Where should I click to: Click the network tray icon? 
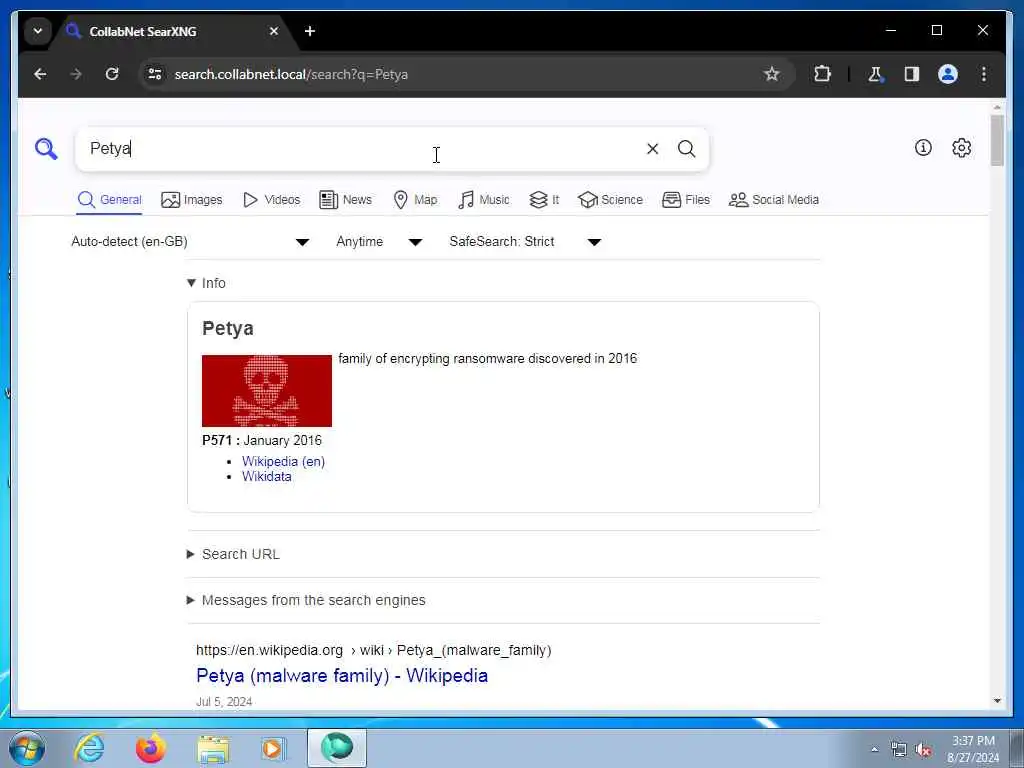(899, 750)
